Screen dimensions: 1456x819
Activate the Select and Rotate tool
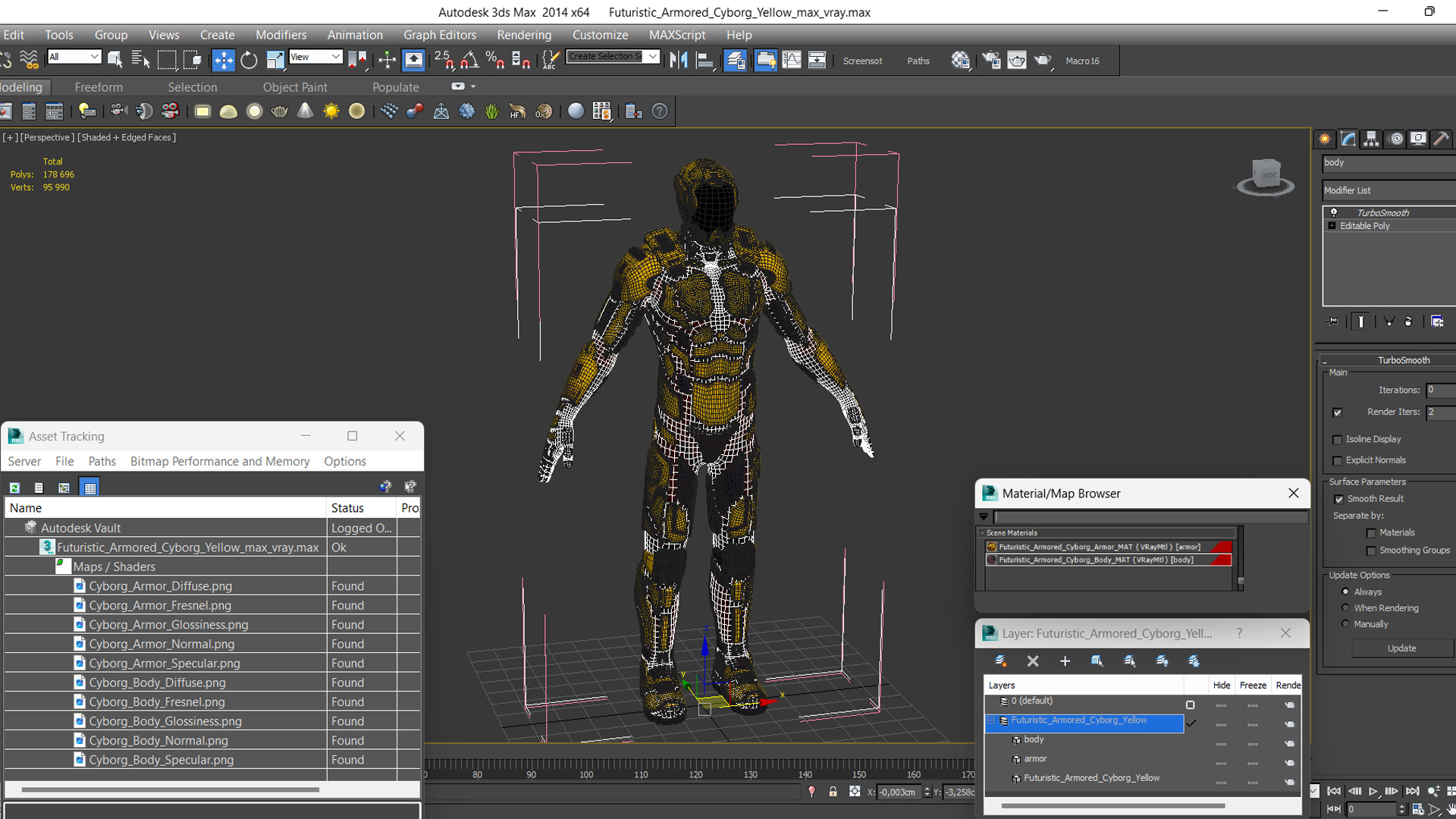(x=249, y=61)
